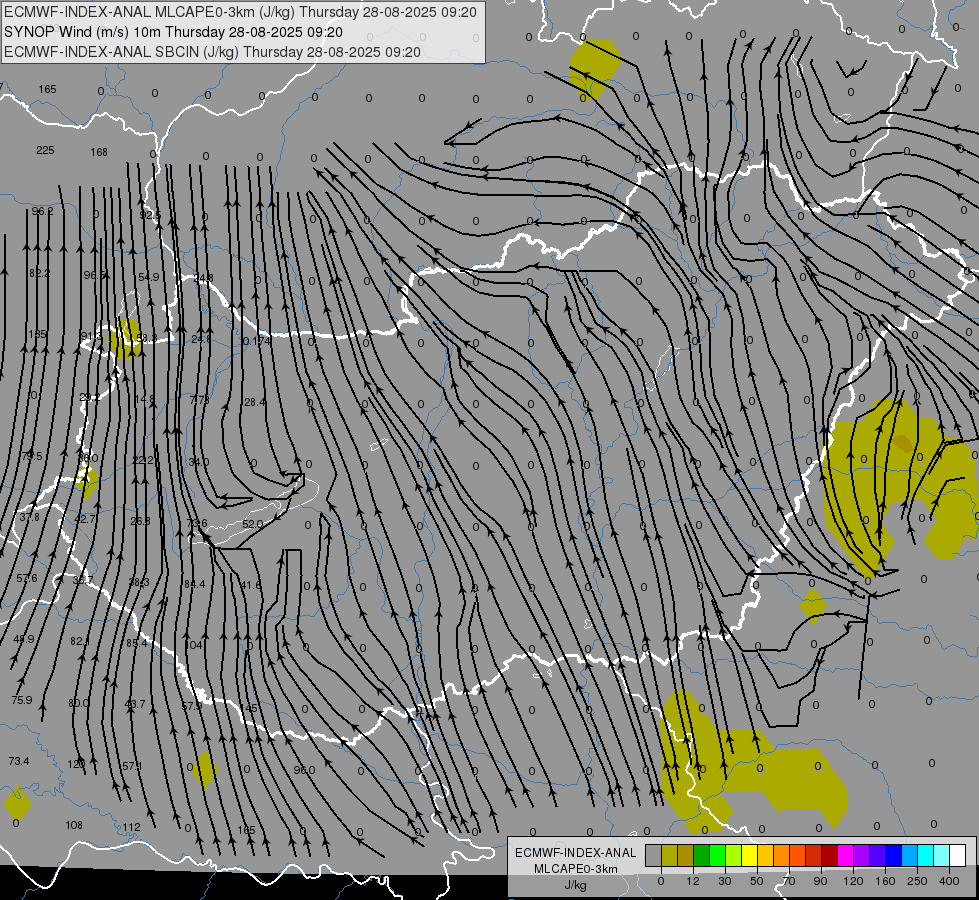This screenshot has width=979, height=900.
Task: Click the legend tick value '160'
Action: (886, 881)
